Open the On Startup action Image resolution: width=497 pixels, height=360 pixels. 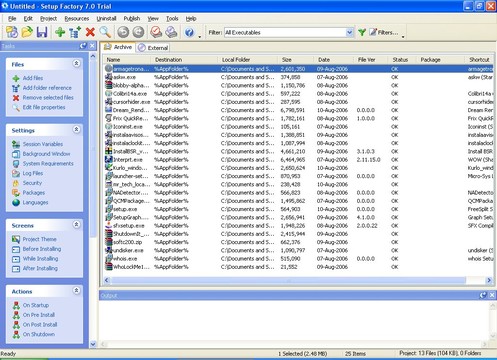point(36,305)
